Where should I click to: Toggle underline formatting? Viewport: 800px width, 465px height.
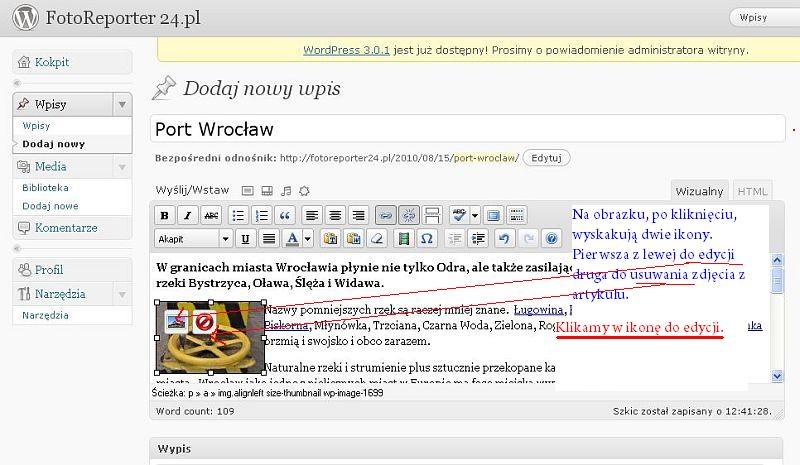245,239
